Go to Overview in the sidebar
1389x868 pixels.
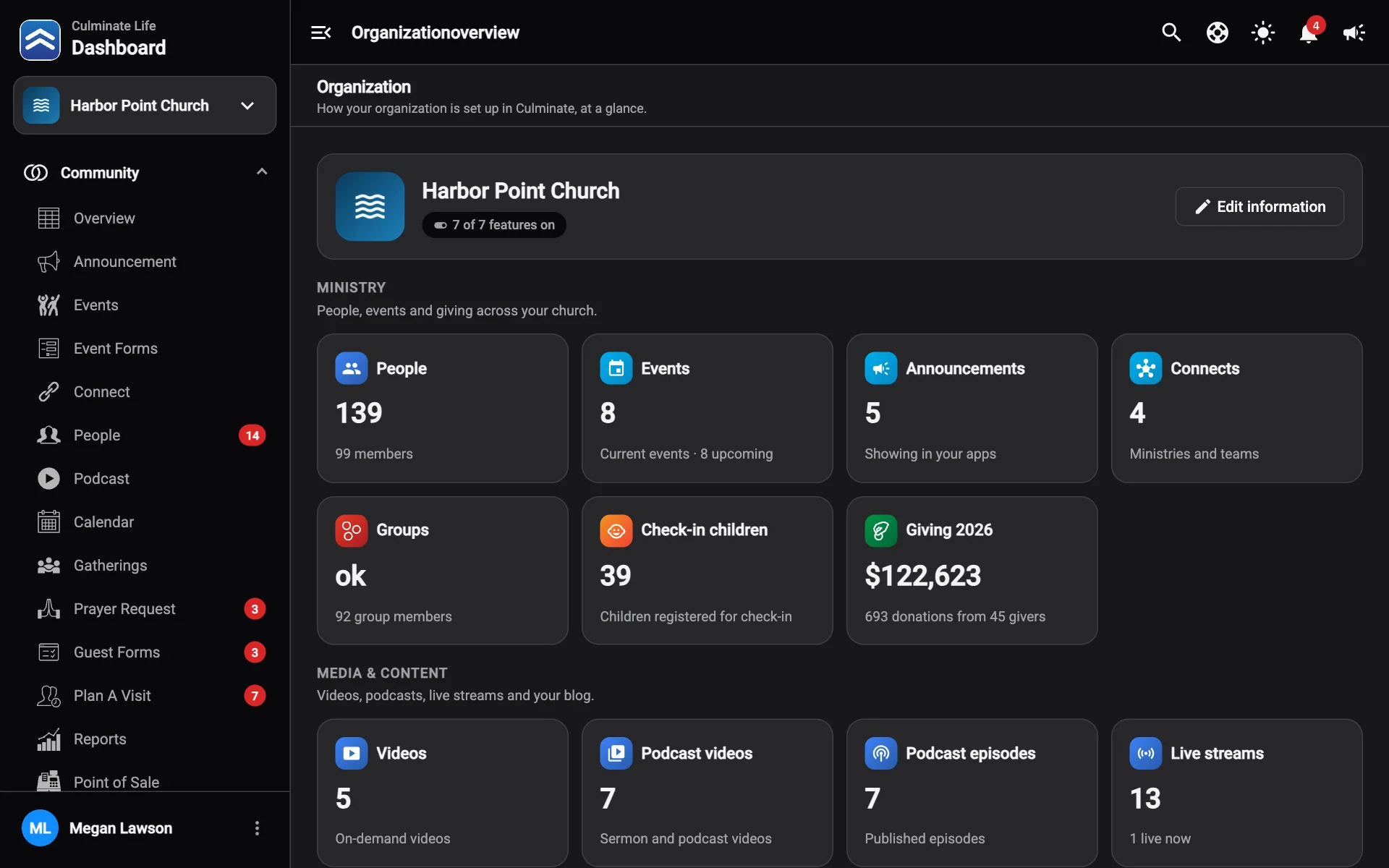(145, 218)
